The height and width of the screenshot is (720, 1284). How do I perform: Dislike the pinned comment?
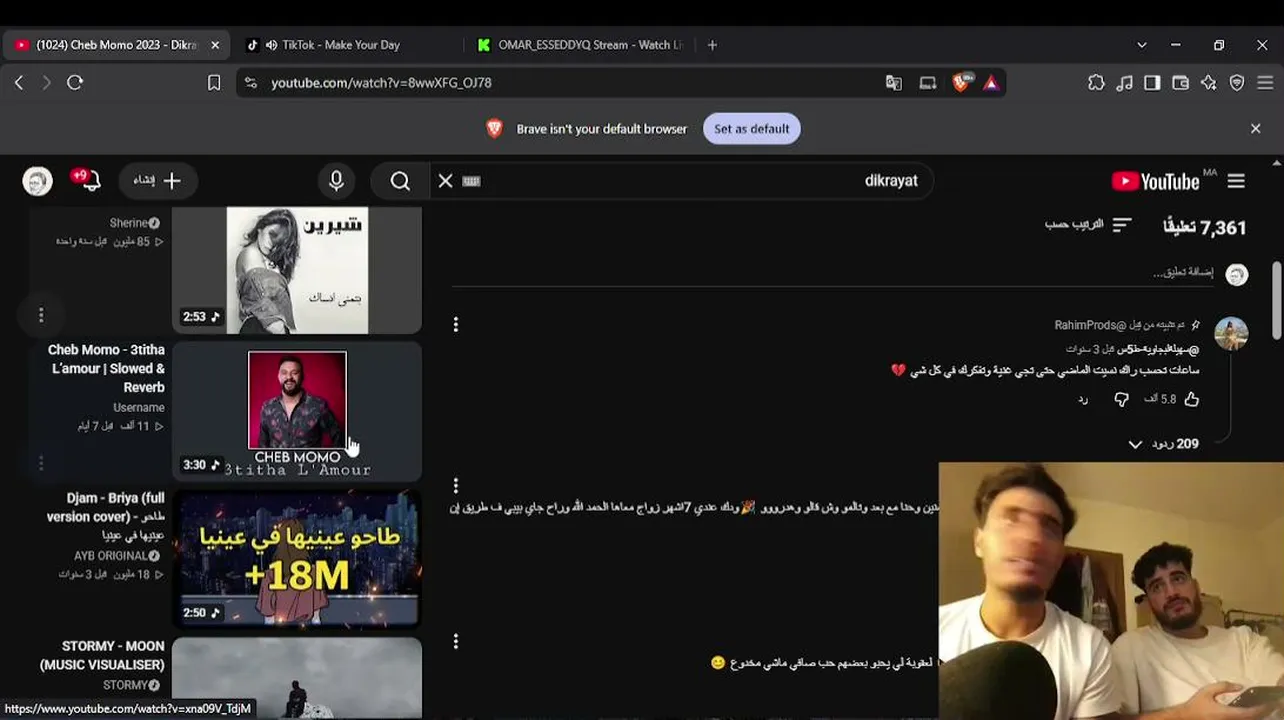point(1122,399)
